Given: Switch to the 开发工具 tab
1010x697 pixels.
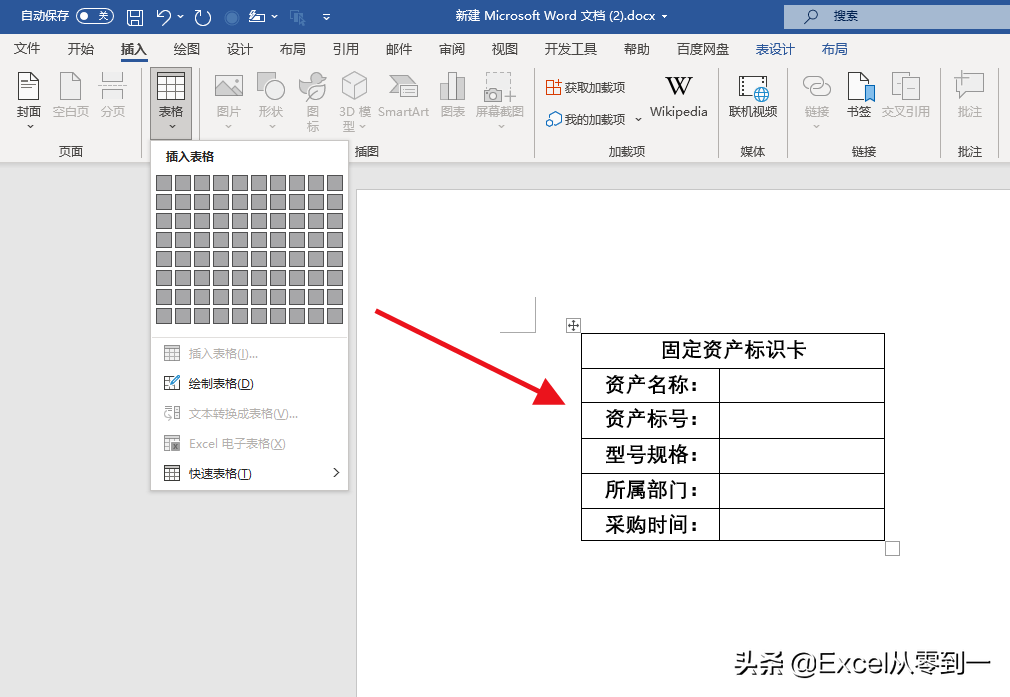Looking at the screenshot, I should click(x=570, y=49).
